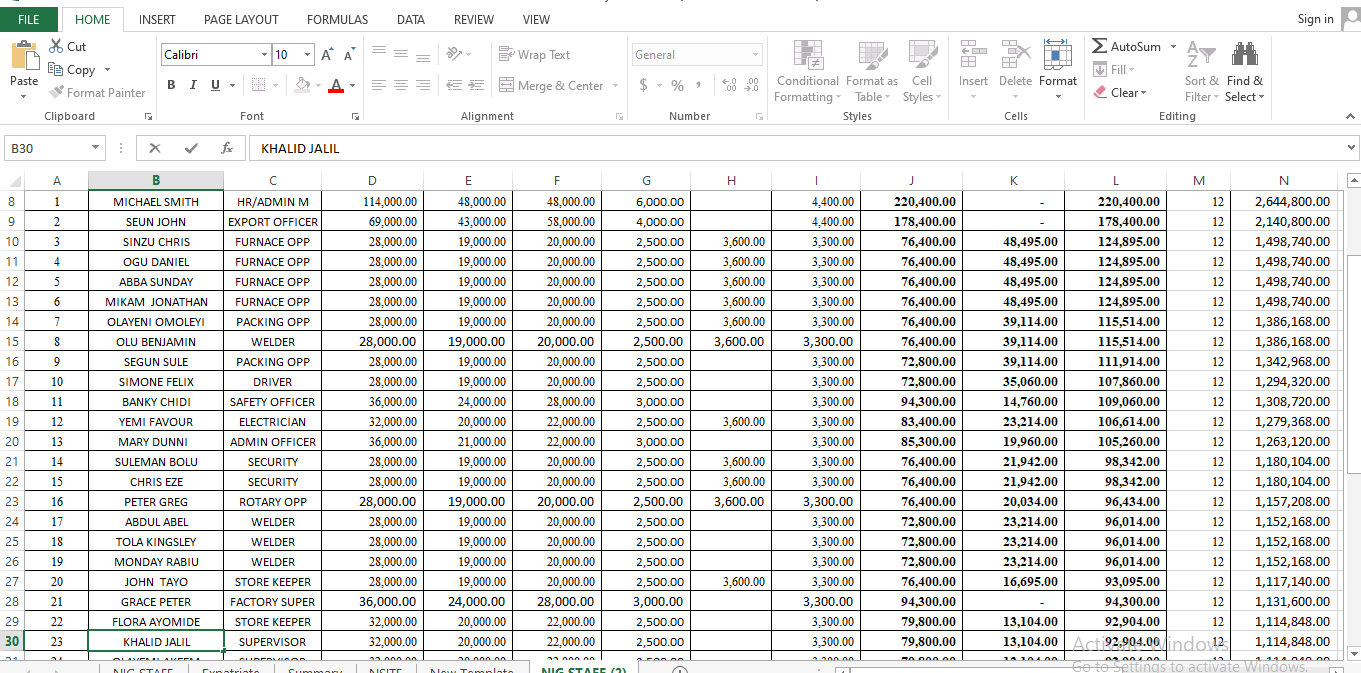Apply the red font color swatch
The image size is (1361, 673).
click(x=335, y=86)
